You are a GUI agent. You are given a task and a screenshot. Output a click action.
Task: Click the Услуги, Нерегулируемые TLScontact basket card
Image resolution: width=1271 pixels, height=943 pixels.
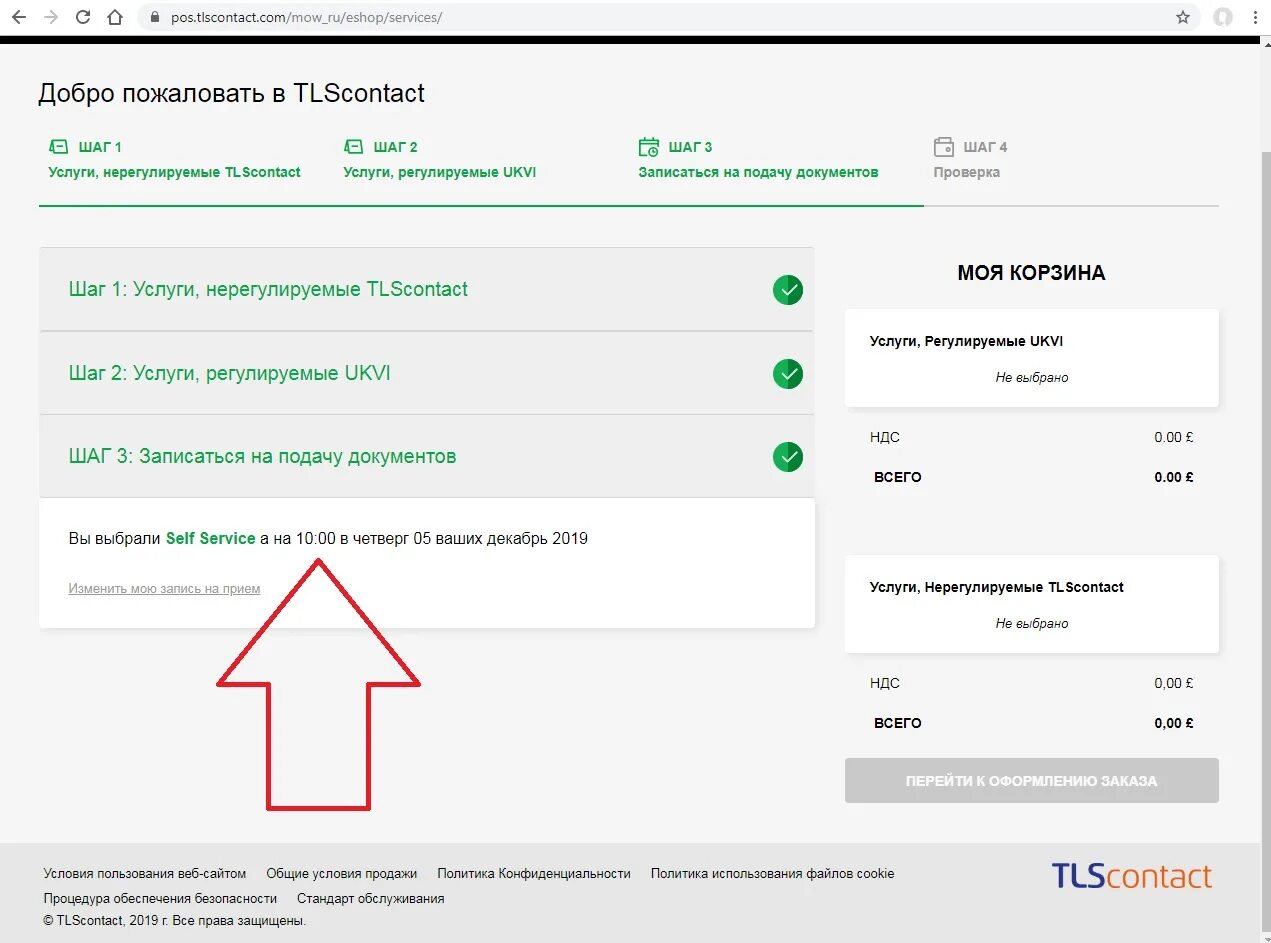coord(1031,604)
